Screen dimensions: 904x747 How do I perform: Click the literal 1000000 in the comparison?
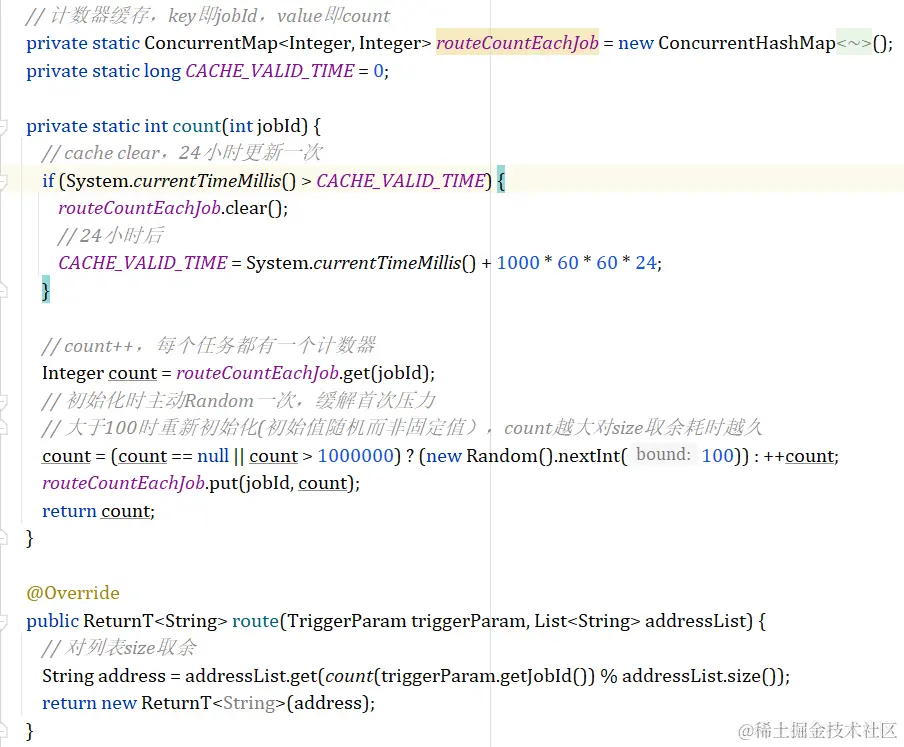[356, 456]
